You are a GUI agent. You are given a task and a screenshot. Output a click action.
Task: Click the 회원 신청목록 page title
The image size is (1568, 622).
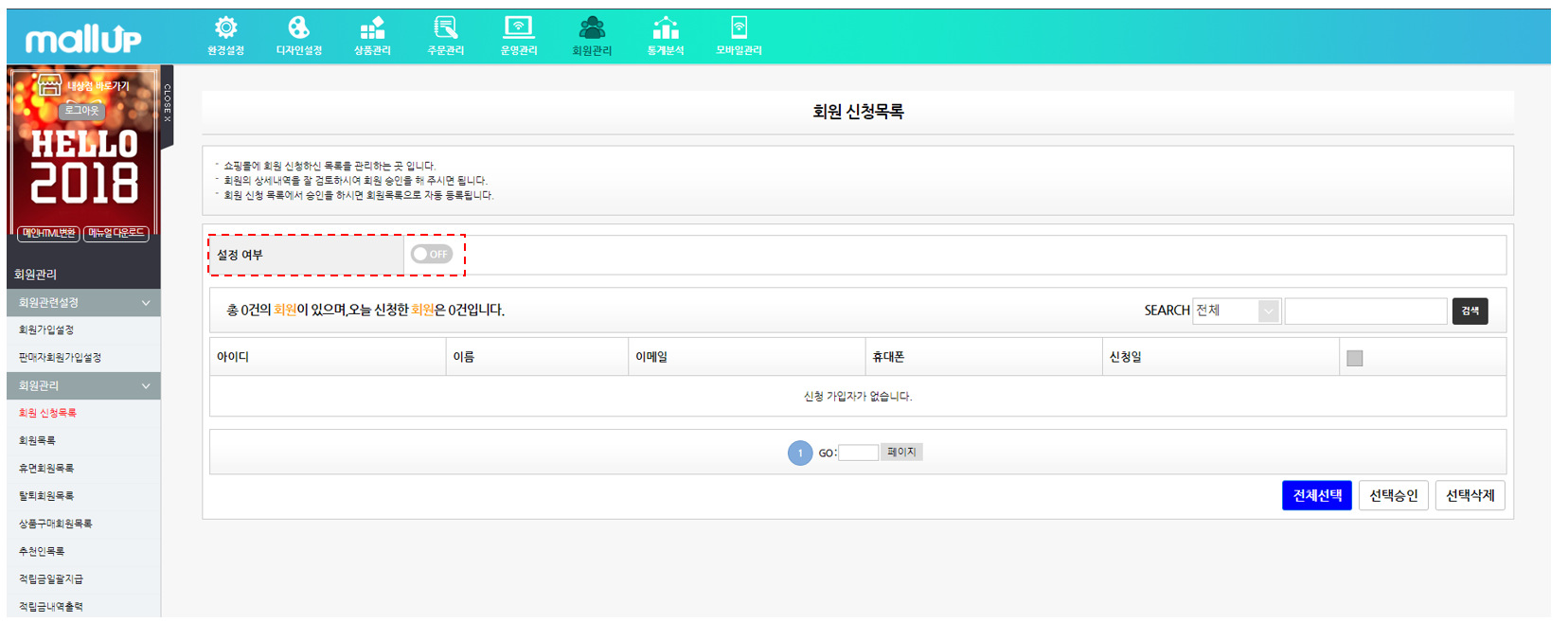[x=858, y=112]
